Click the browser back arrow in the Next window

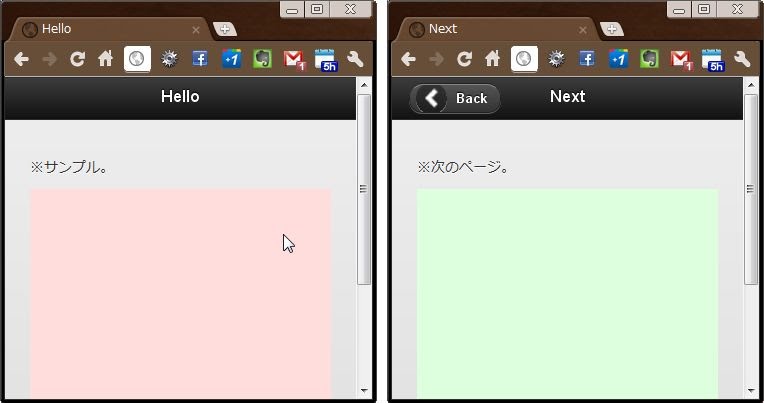(408, 59)
